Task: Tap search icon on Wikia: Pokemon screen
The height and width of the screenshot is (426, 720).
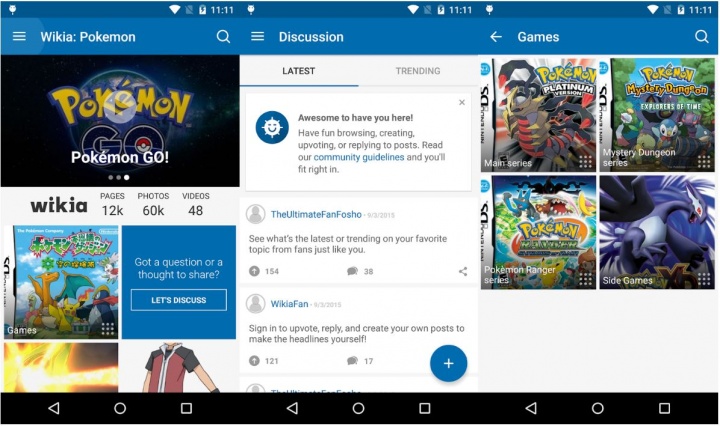Action: tap(223, 36)
